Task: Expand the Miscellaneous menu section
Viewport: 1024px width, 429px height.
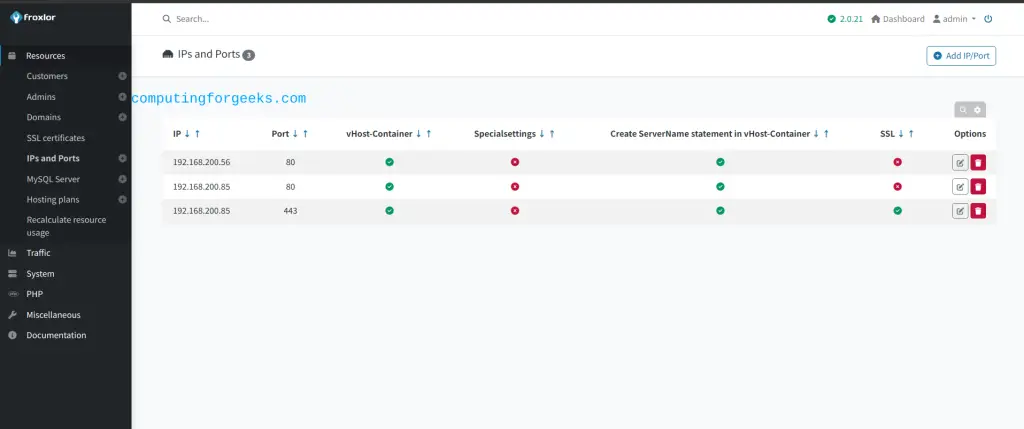Action: 53,315
